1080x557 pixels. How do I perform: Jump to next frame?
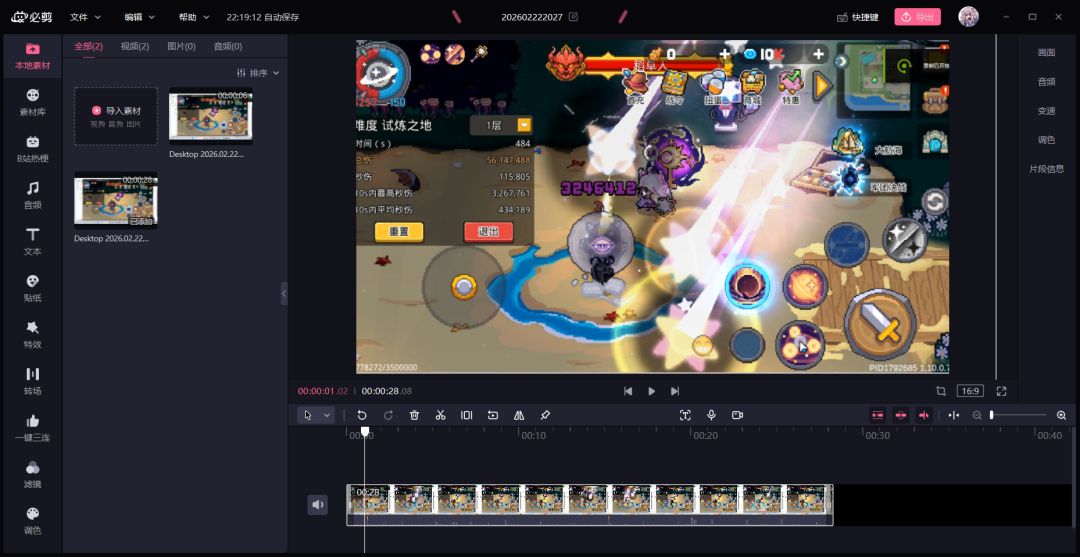click(675, 391)
